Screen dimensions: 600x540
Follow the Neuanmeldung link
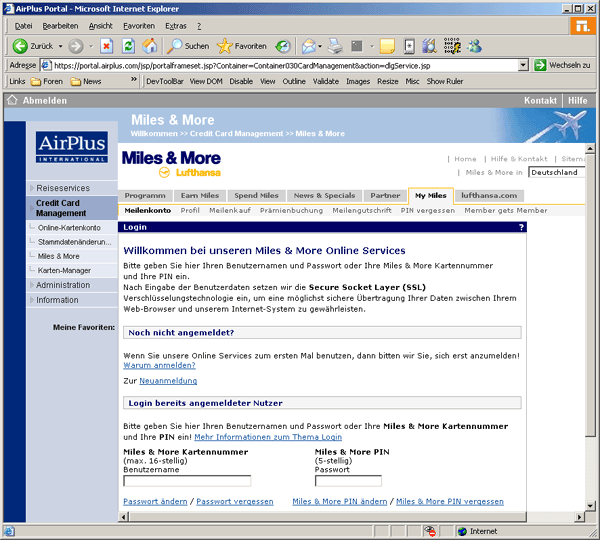pos(168,381)
